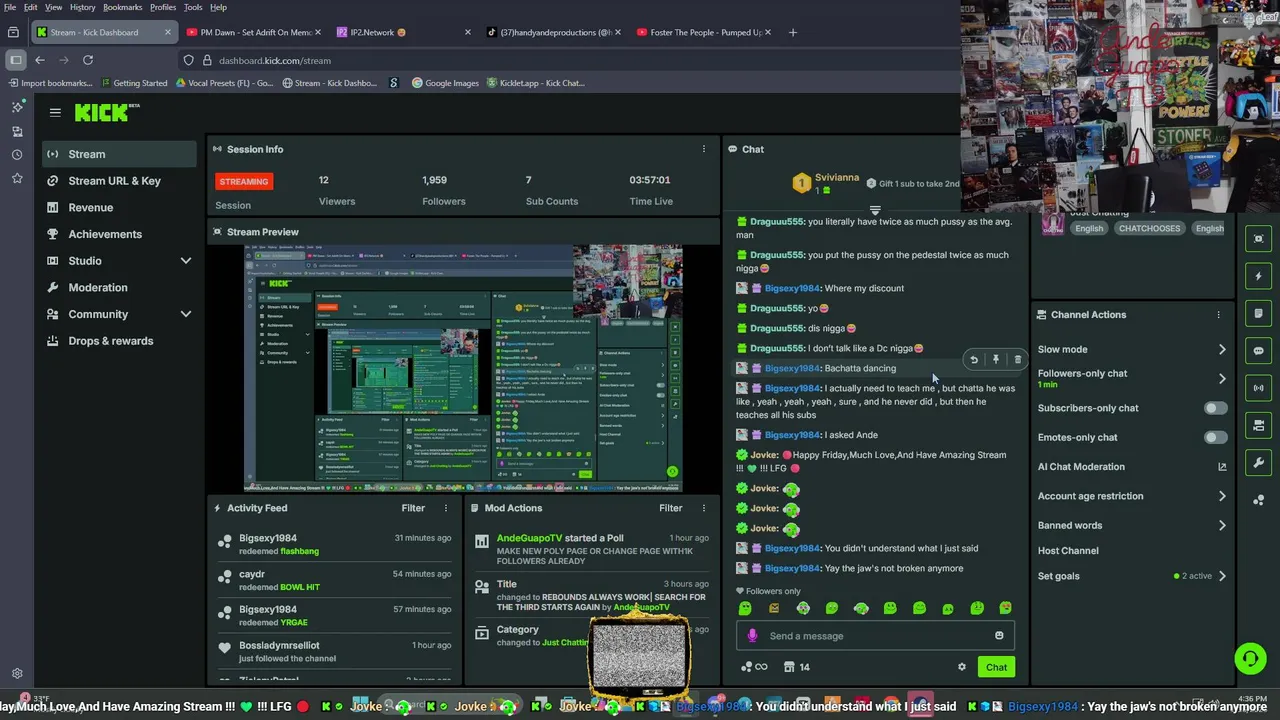This screenshot has height=720, width=1280.
Task: Click the document icon in right rail
Action: tap(1258, 313)
